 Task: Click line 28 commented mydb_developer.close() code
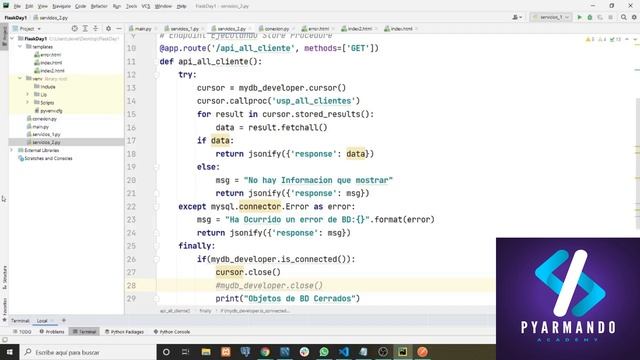pyautogui.click(x=269, y=285)
